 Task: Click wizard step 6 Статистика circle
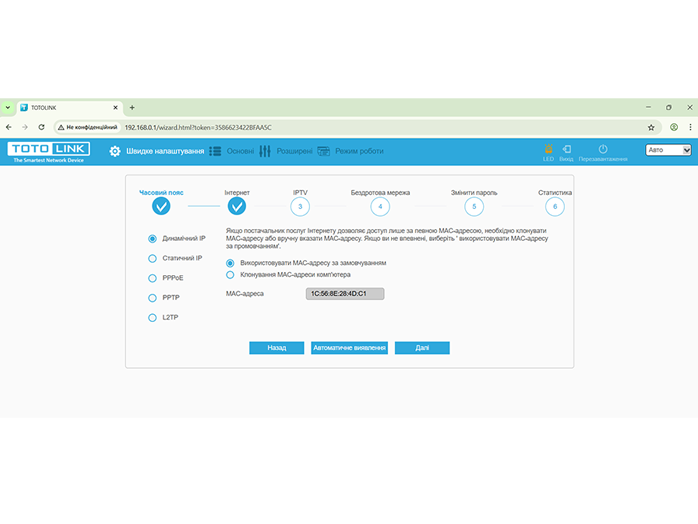coord(555,207)
